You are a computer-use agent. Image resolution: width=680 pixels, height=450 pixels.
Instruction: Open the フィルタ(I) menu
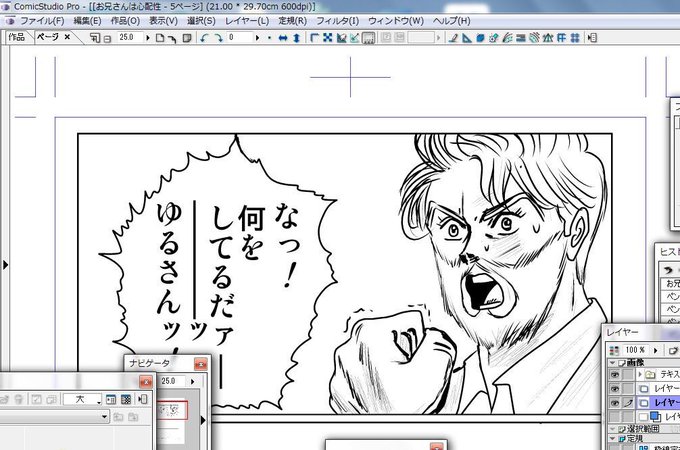[338, 21]
